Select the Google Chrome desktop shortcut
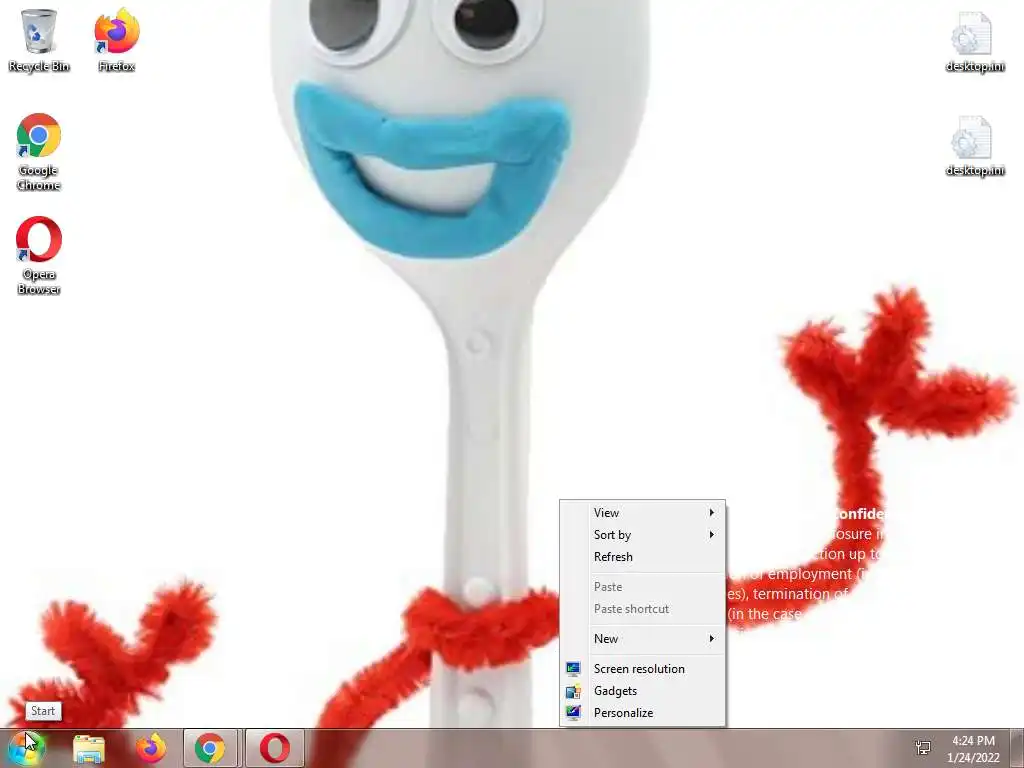1024x768 pixels. click(x=39, y=152)
